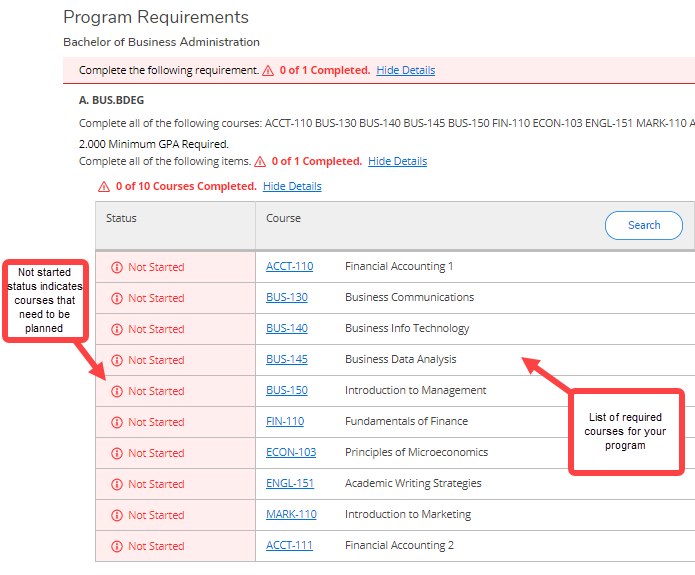
Task: Hide Details next to 0 of 1 Completed requirement banner
Action: tap(406, 70)
